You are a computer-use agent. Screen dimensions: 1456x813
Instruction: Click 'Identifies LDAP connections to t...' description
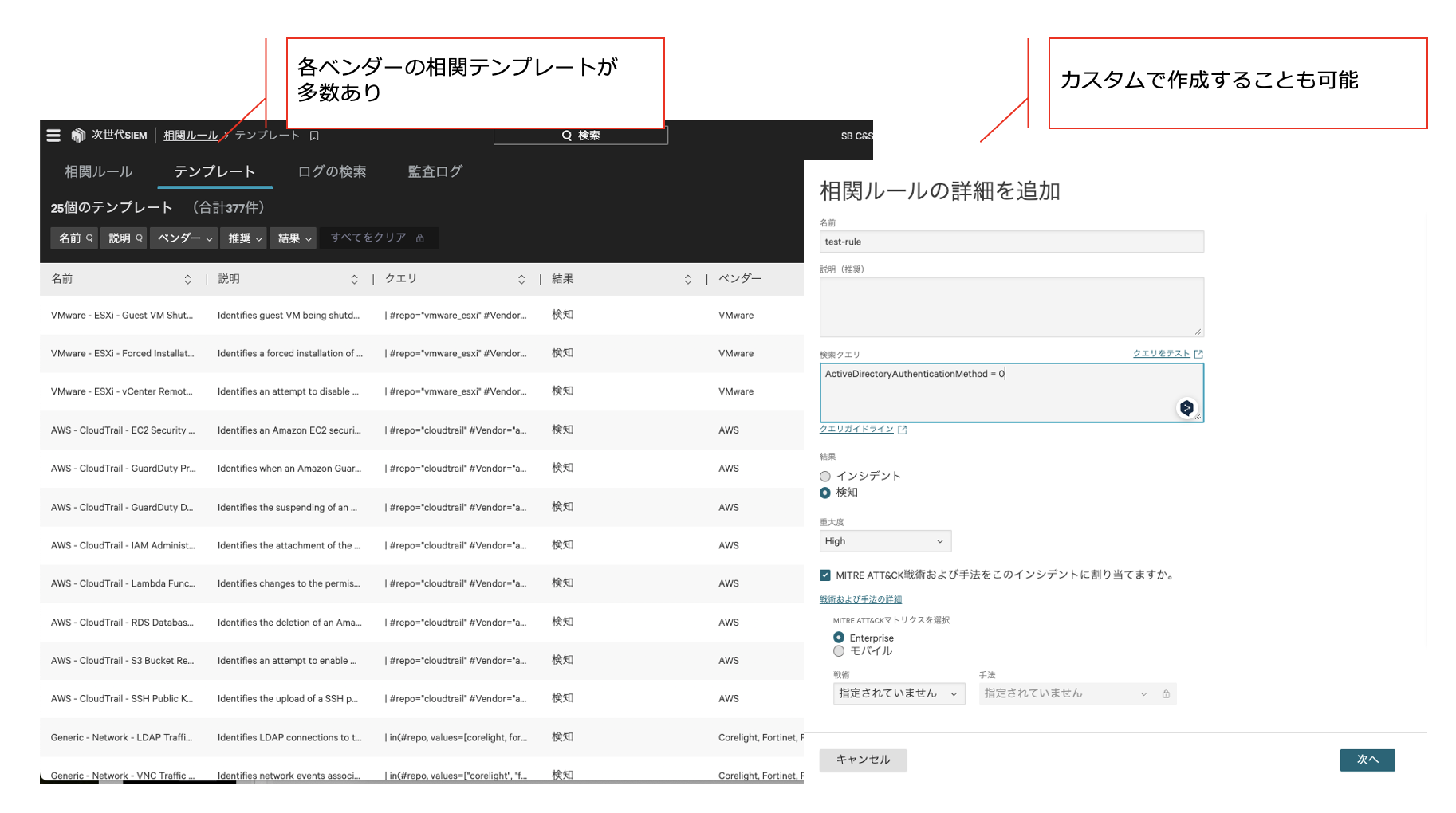(289, 738)
